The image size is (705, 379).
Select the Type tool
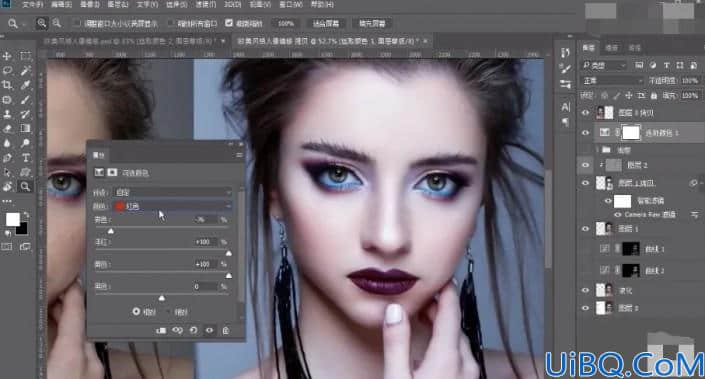click(25, 158)
